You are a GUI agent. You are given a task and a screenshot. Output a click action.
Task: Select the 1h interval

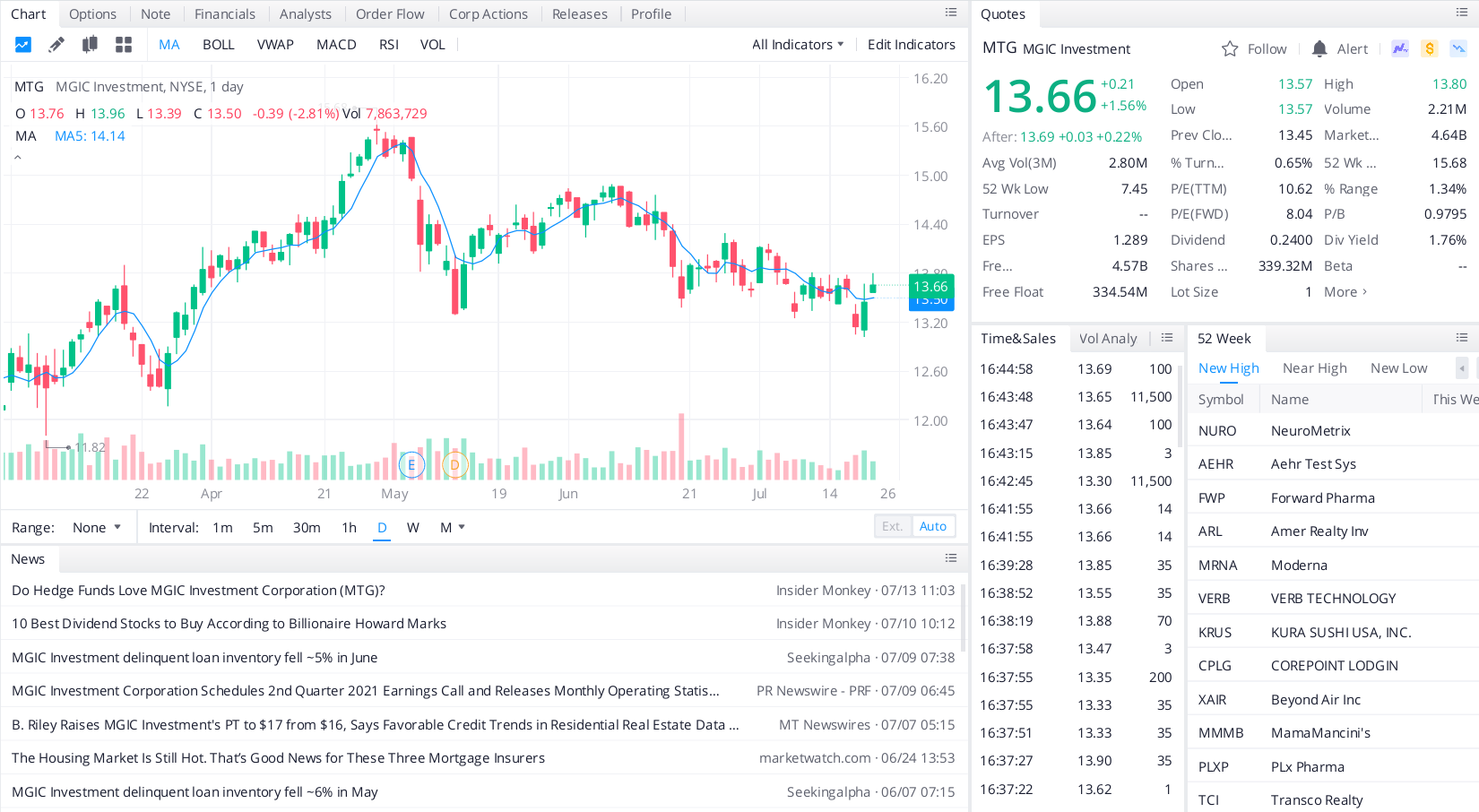pyautogui.click(x=350, y=528)
